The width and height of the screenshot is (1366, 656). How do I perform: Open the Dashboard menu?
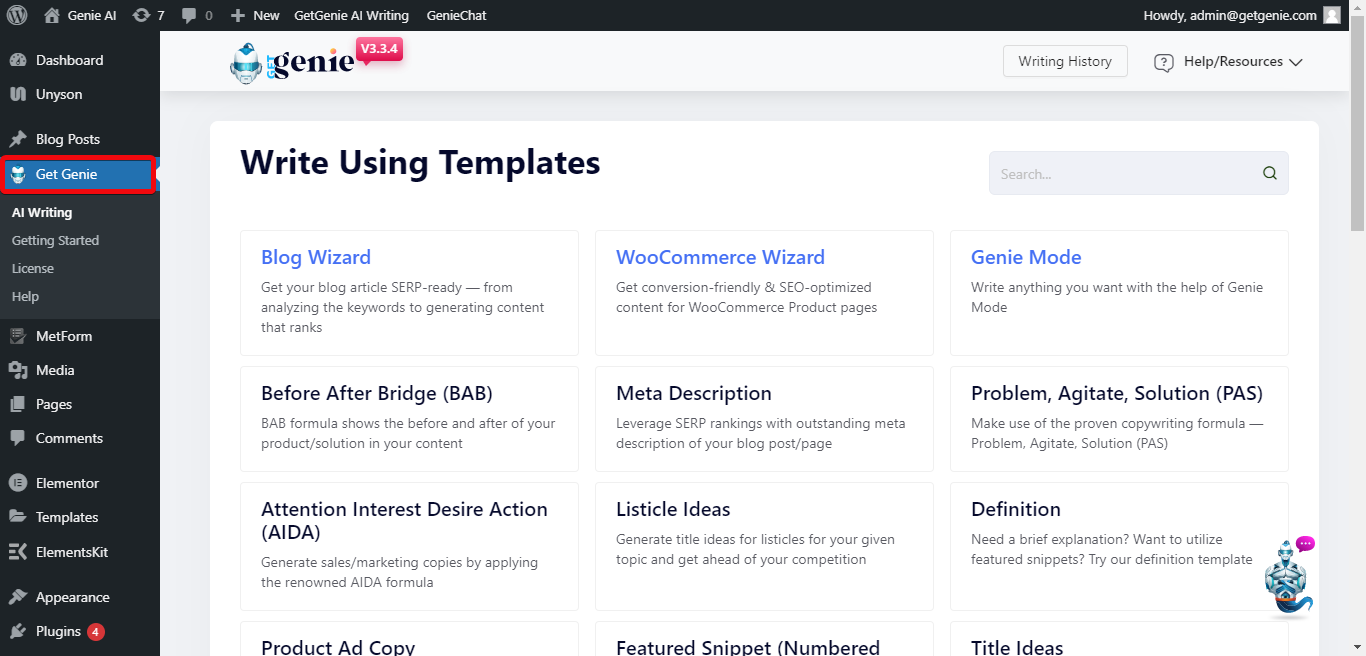tap(80, 60)
